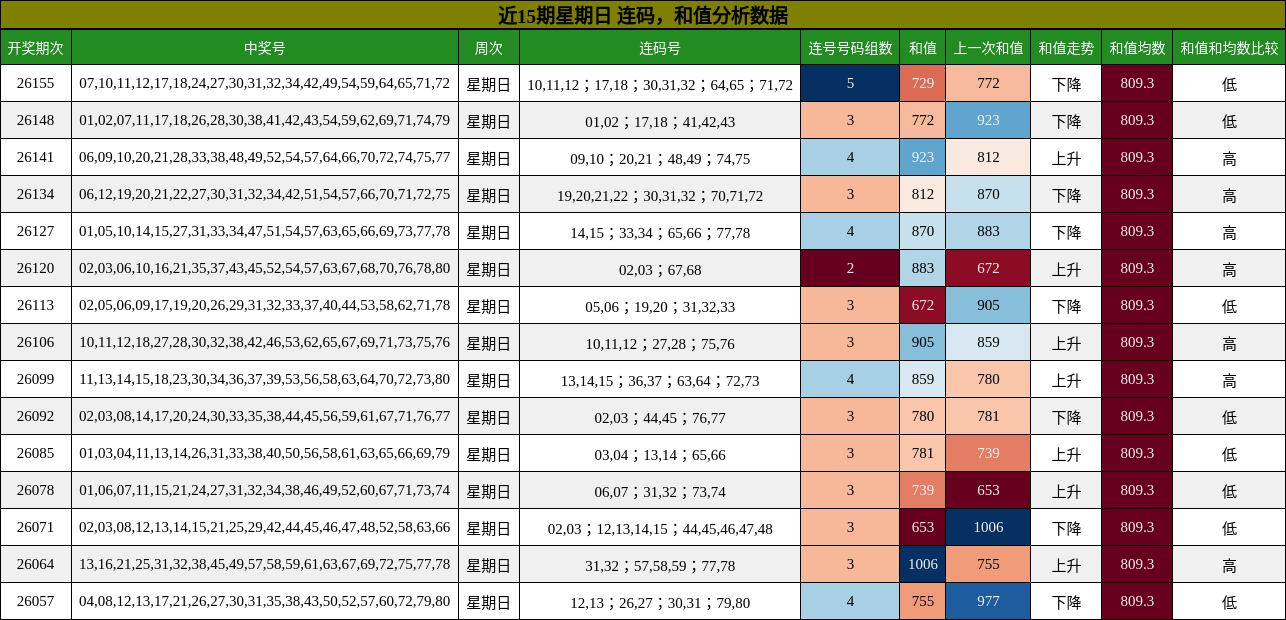The image size is (1286, 620).
Task: Click draw period 26120
Action: point(36,269)
